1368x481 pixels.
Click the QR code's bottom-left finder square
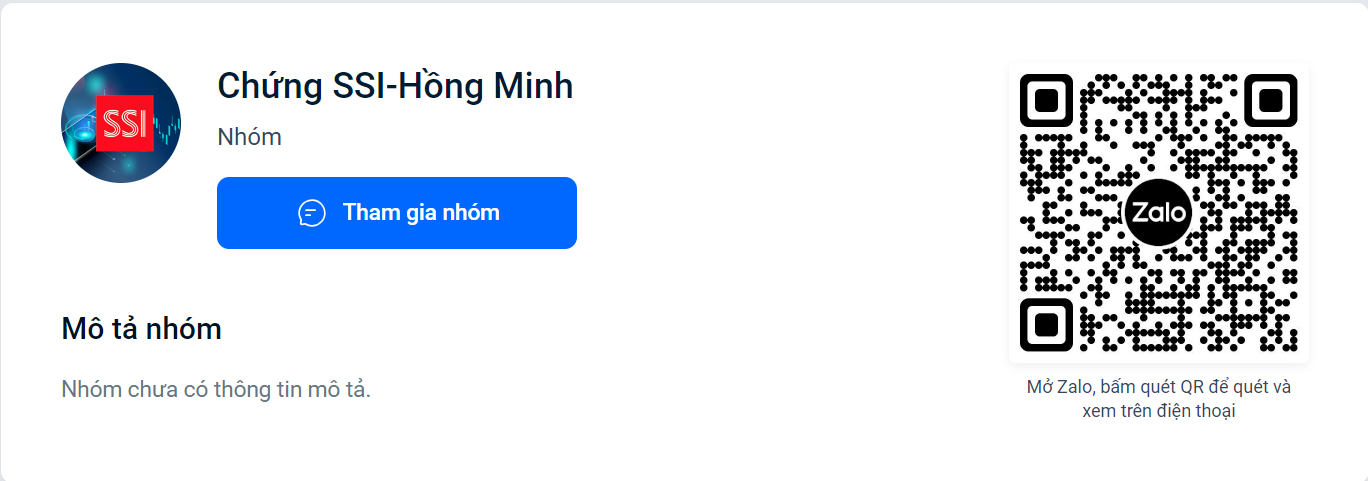1046,325
